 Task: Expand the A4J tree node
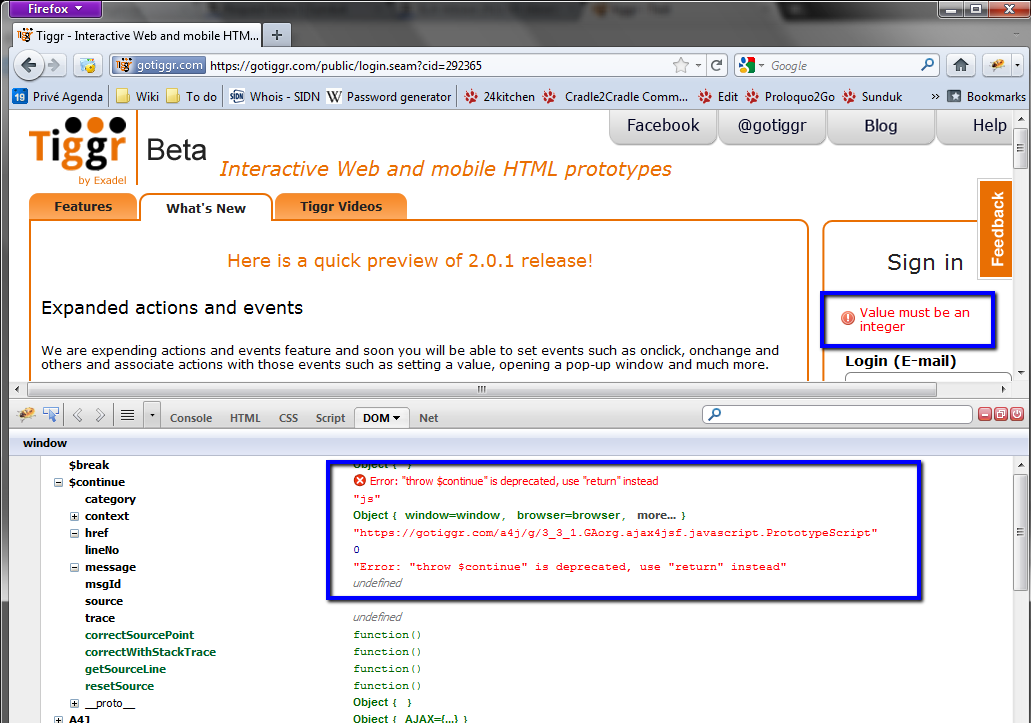[x=59, y=719]
